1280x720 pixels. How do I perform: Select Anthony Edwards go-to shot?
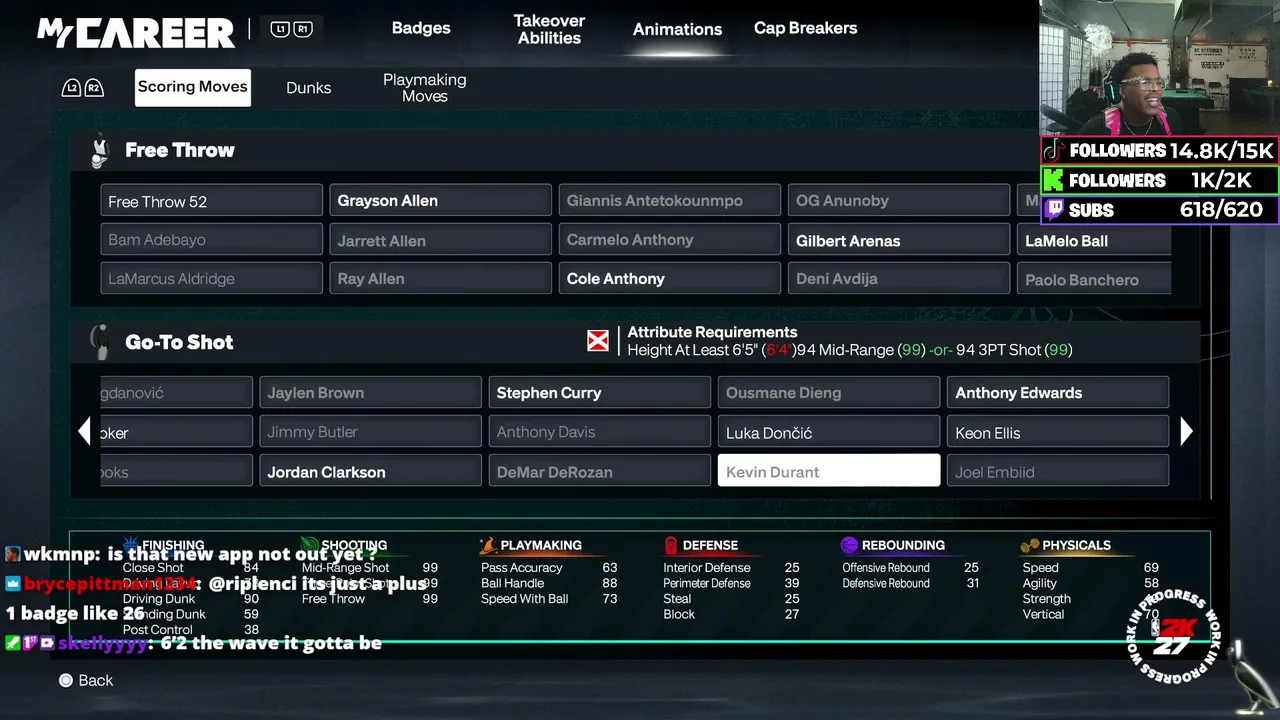pos(1058,392)
